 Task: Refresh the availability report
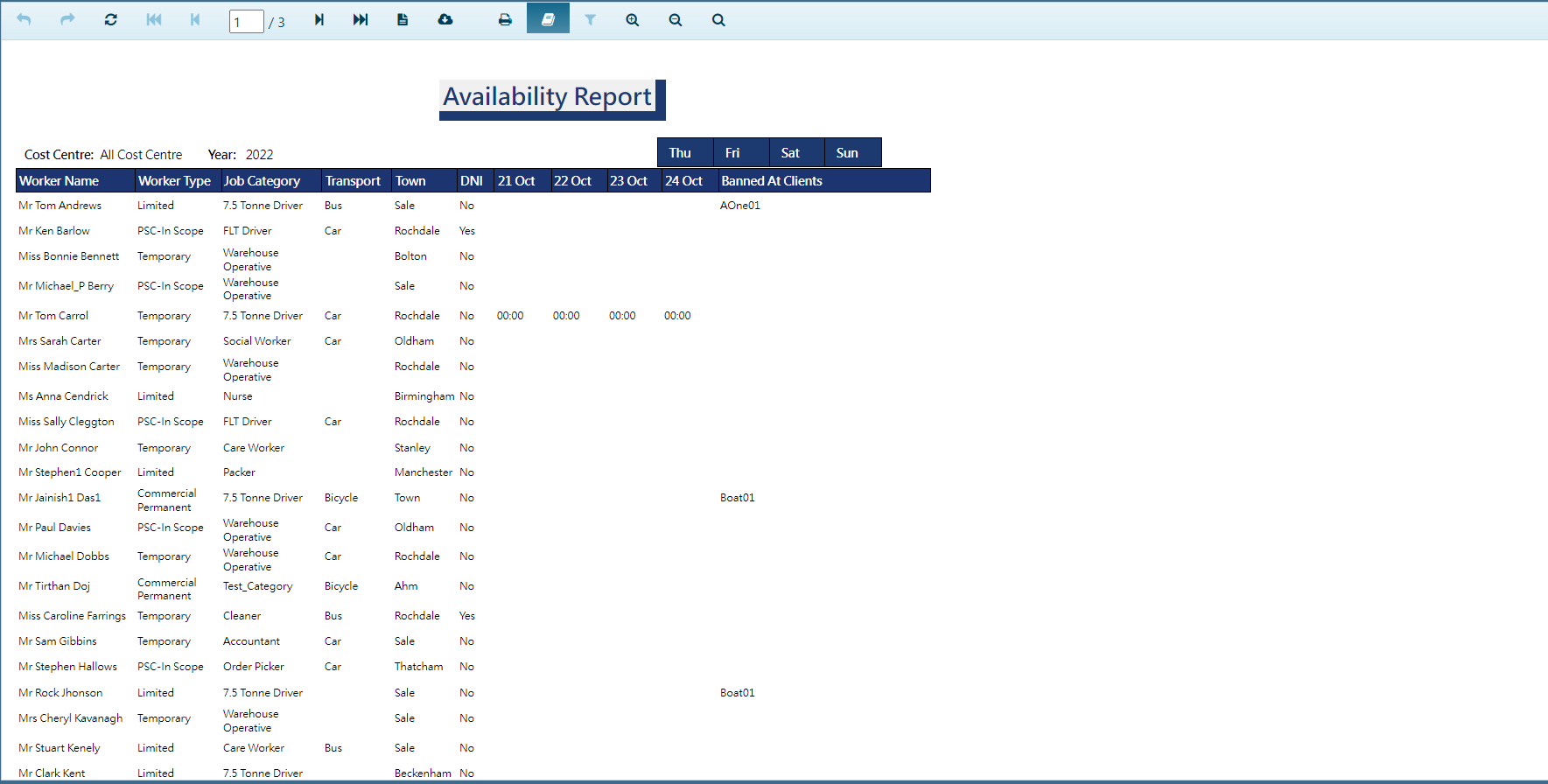[110, 19]
